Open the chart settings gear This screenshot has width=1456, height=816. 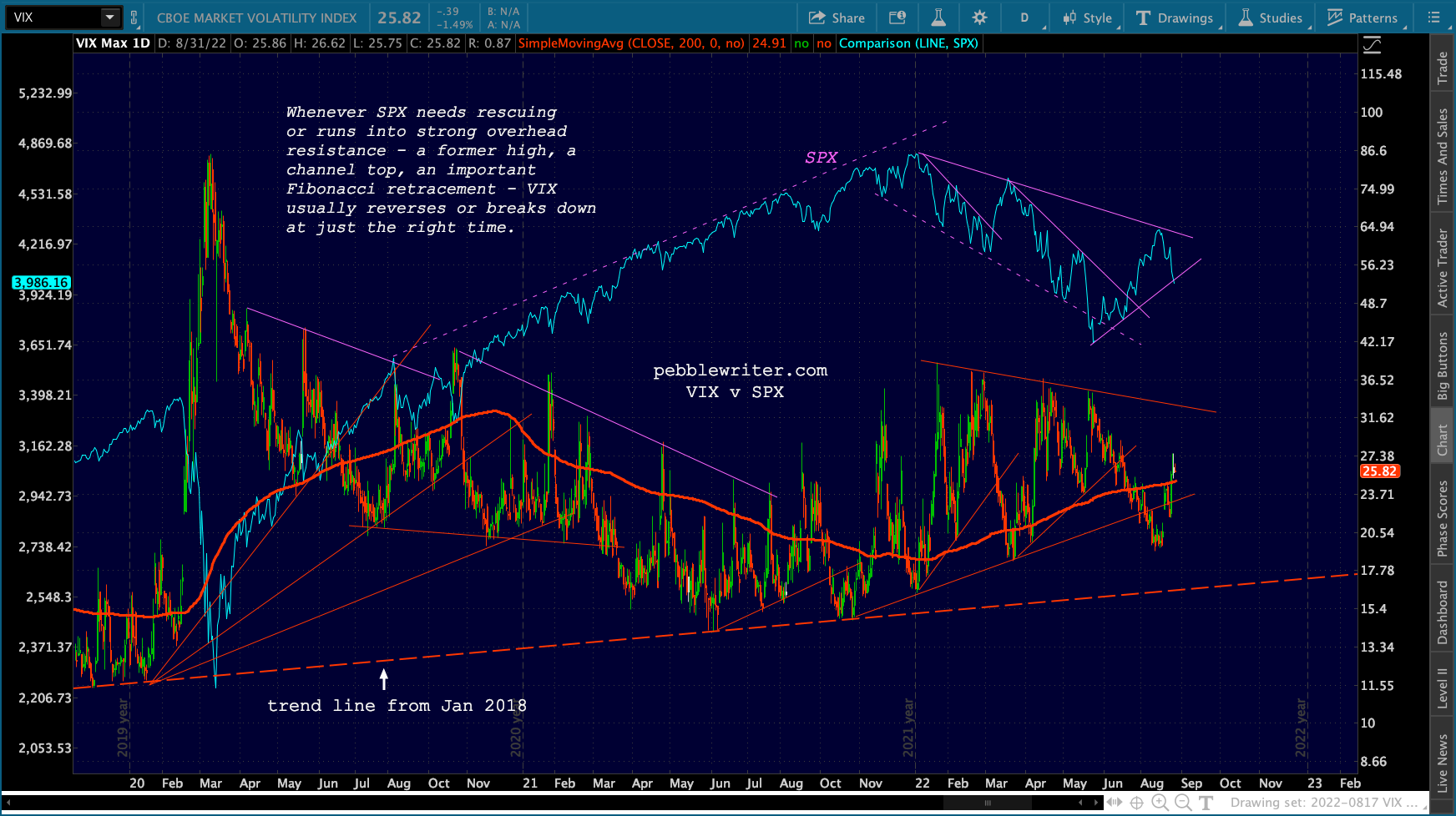979,18
